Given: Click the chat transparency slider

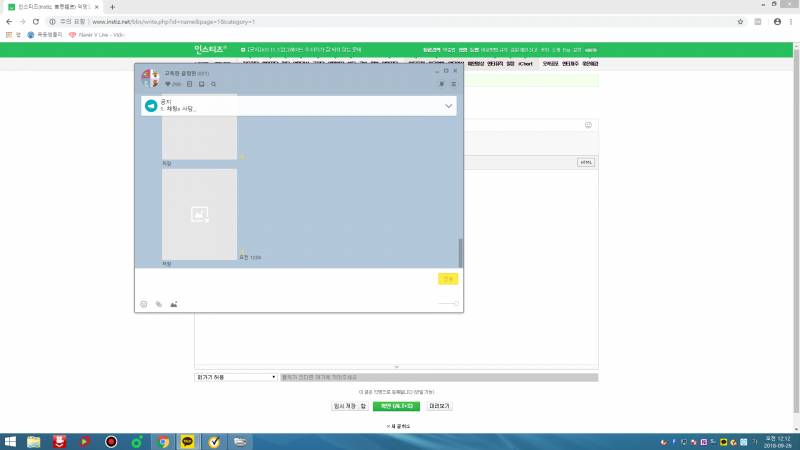Looking at the screenshot, I should click(448, 303).
